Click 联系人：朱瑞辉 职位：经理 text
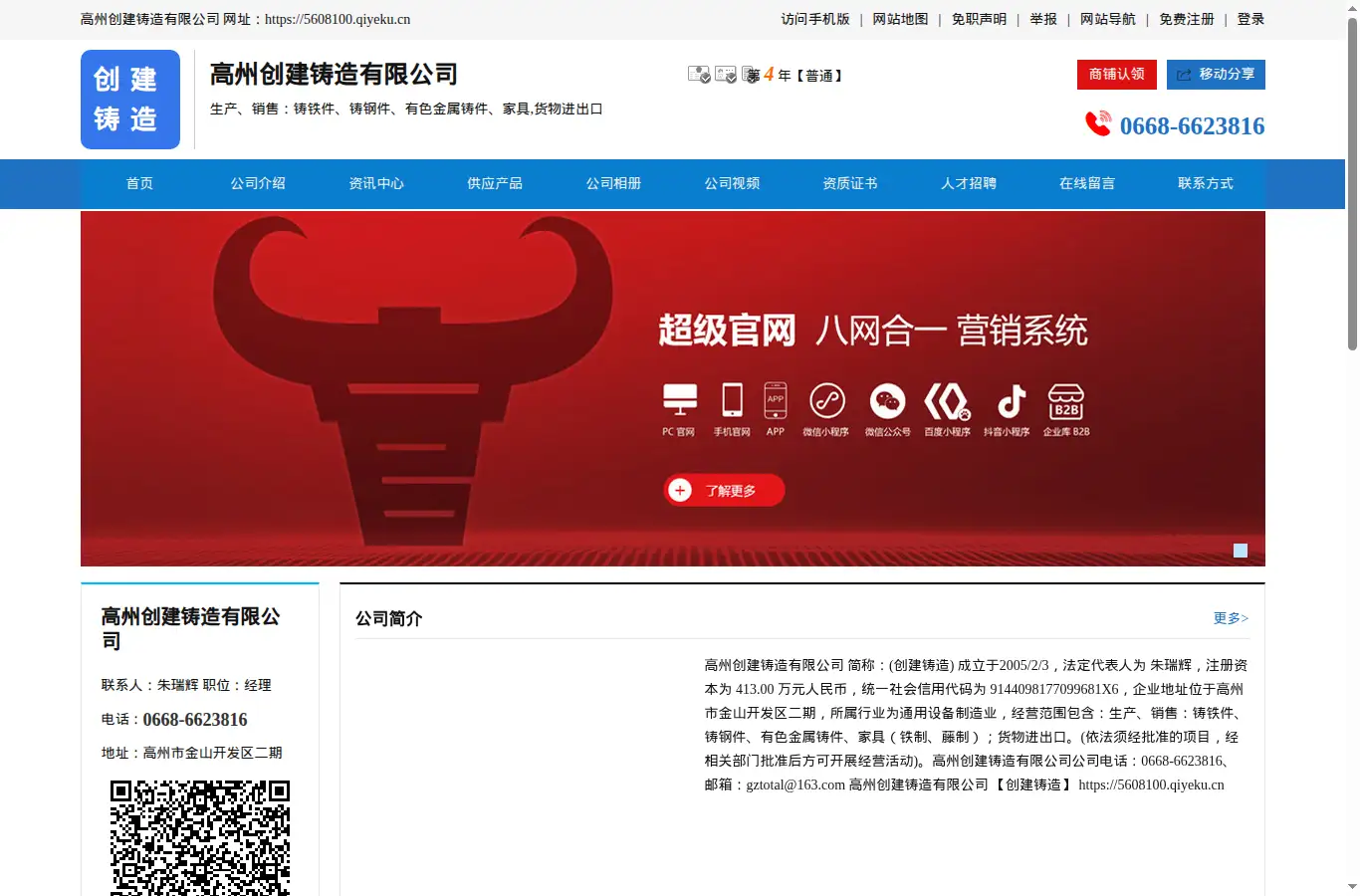 click(186, 685)
